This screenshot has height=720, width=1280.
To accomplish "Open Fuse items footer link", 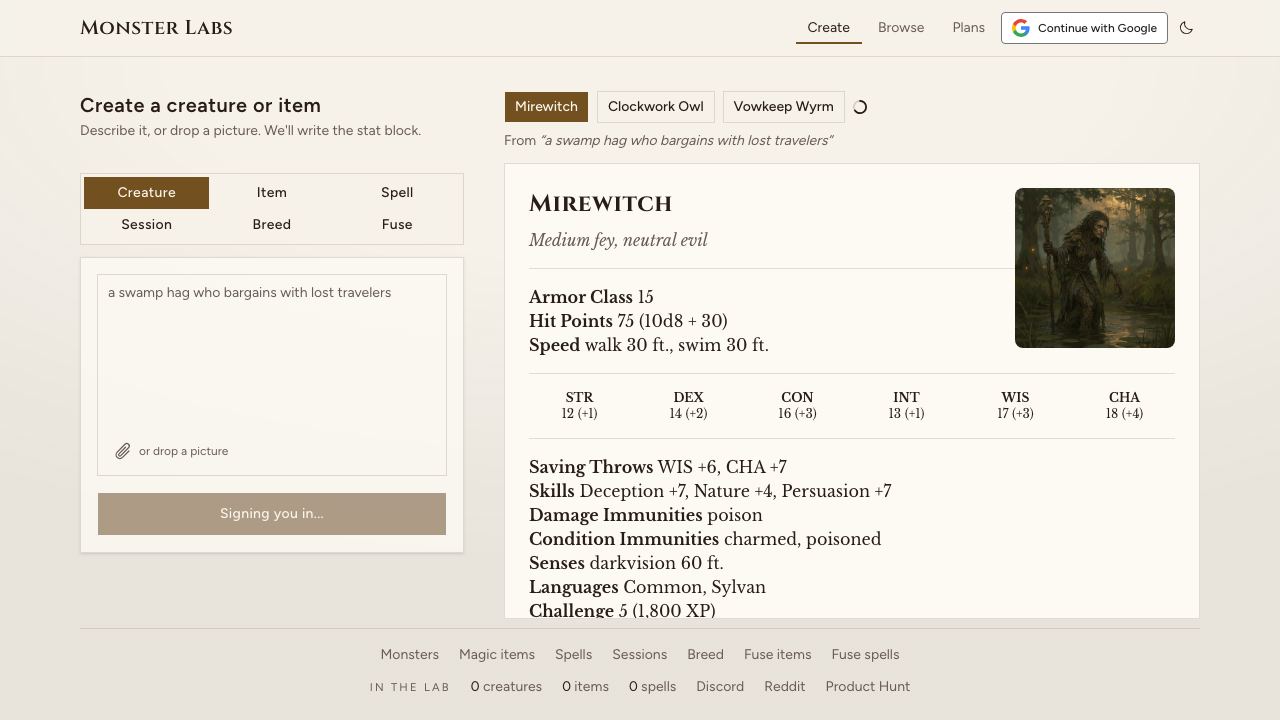I will pos(777,655).
